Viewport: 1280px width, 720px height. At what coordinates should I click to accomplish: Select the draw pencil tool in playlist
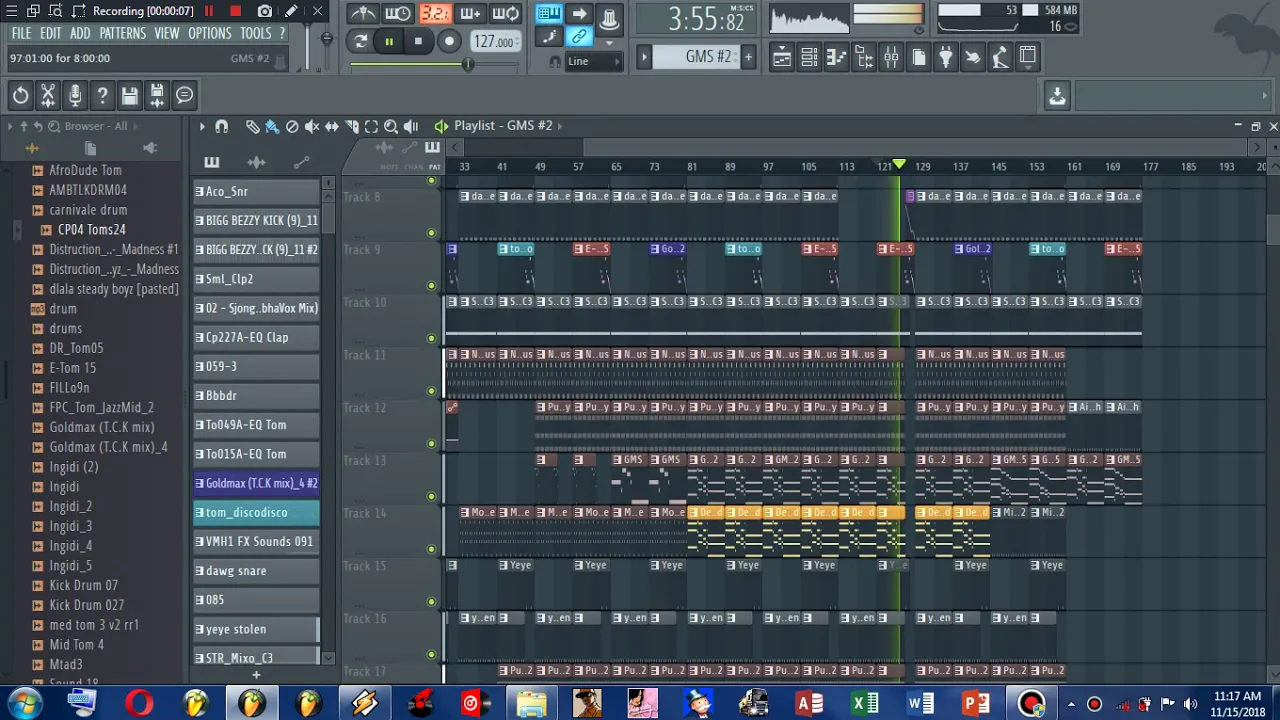pyautogui.click(x=253, y=126)
